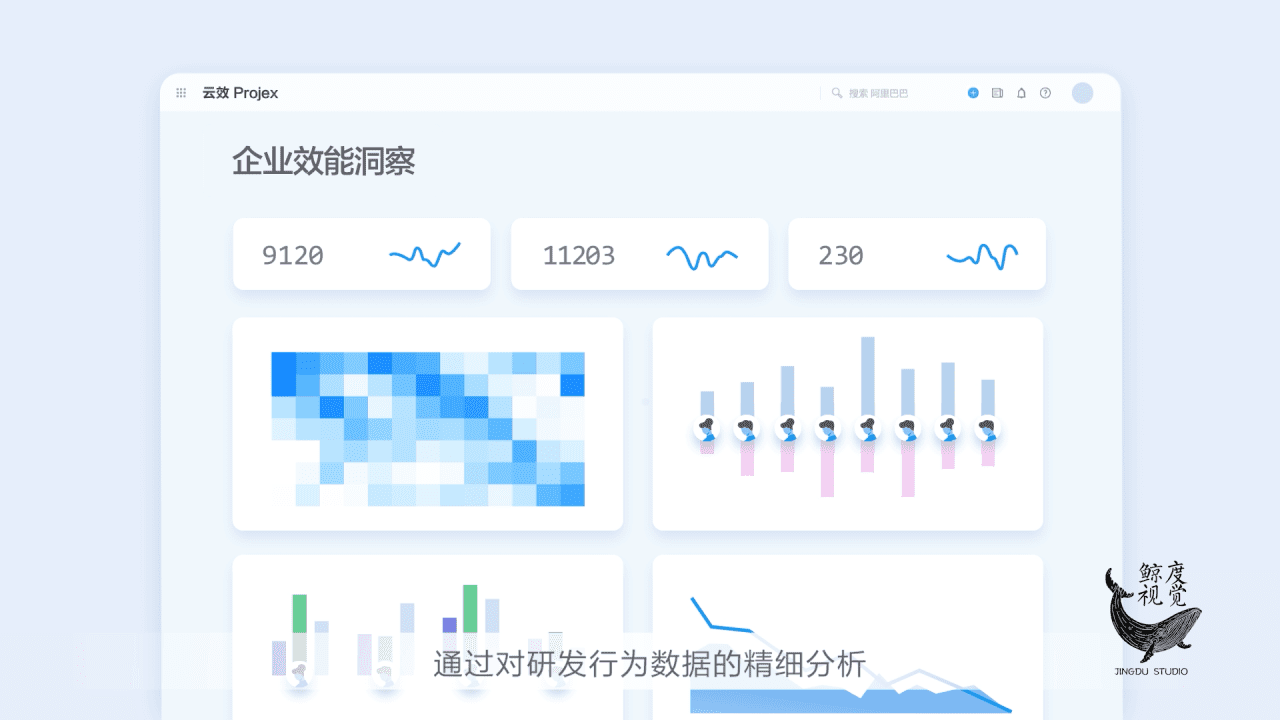Screen dimensions: 1280x720
Task: Click the 云效 Projex logo title
Action: [x=240, y=93]
